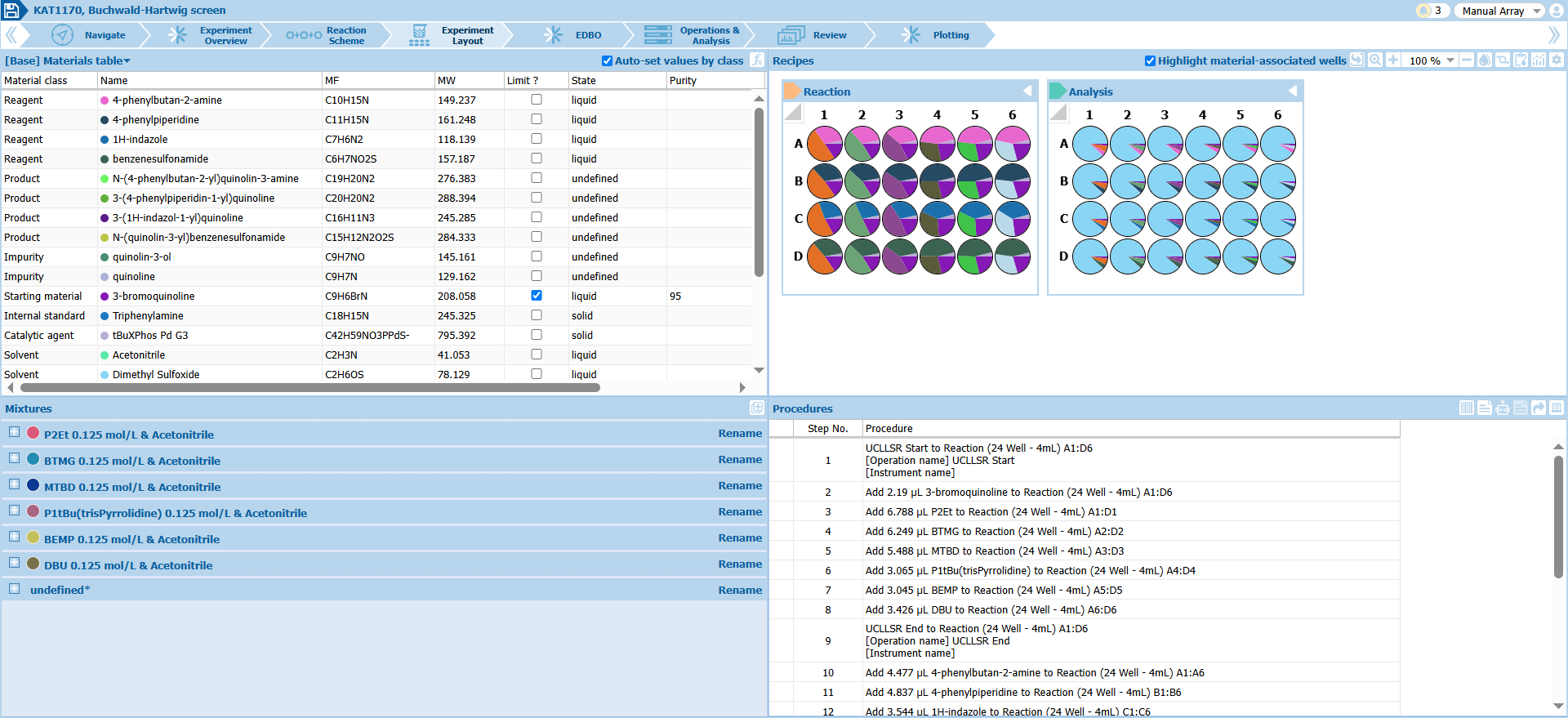This screenshot has height=718, width=1568.
Task: Click the MTBD mixture dark blue swatch
Action: 33,485
